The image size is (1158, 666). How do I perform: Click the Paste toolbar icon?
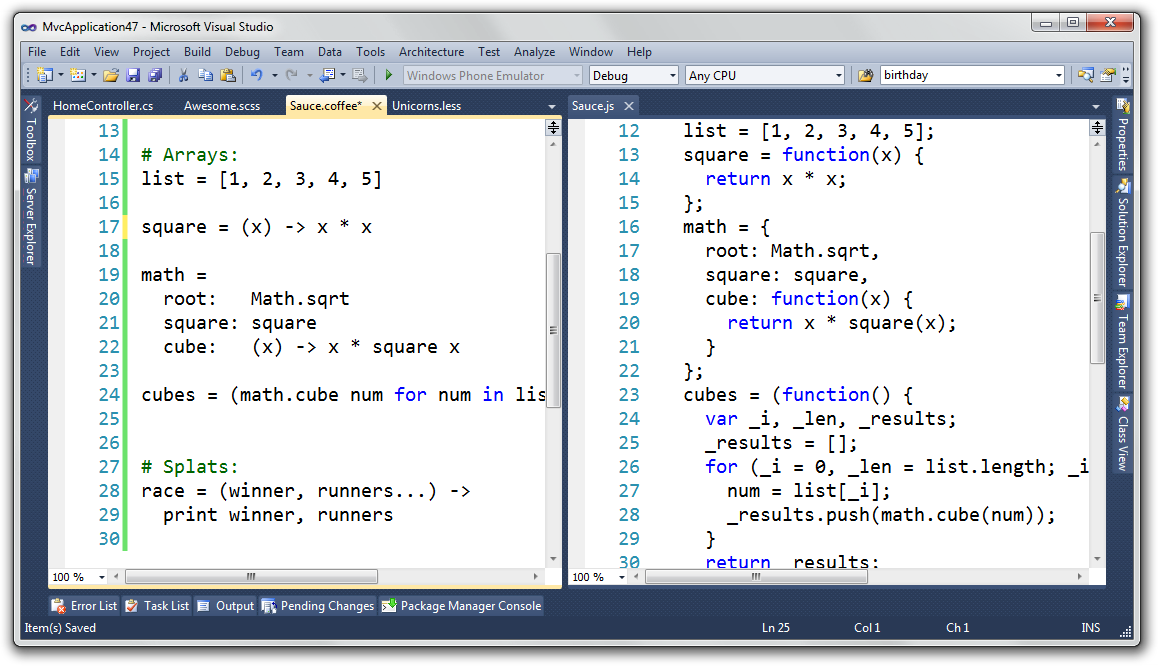coord(228,75)
